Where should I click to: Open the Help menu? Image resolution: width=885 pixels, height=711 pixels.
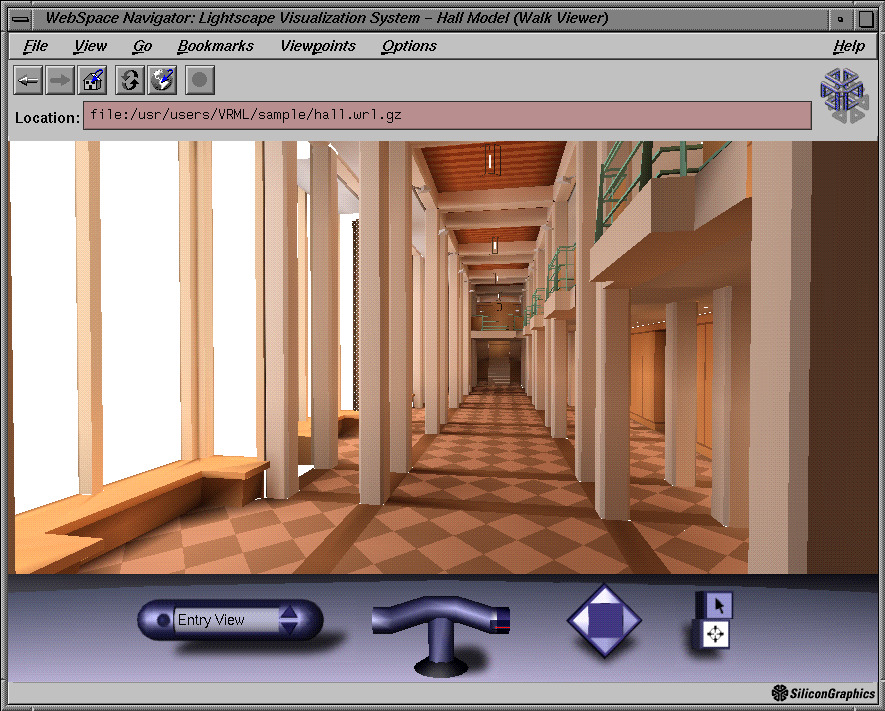(x=849, y=46)
